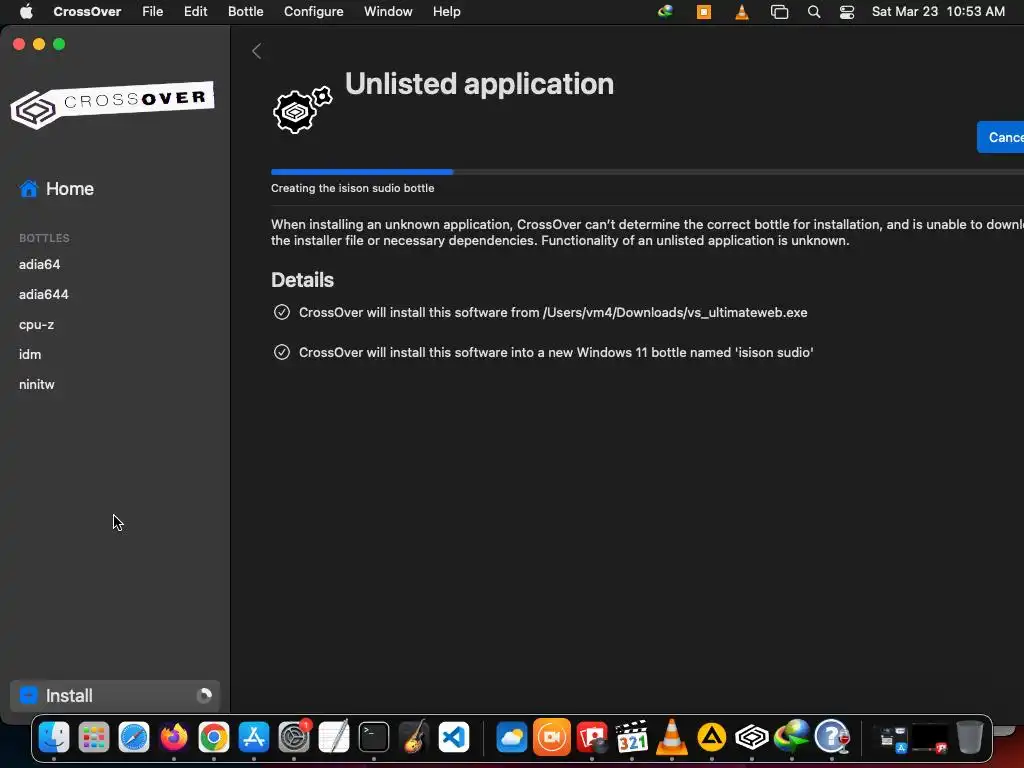Cancel the installation with the blue button
1024x768 pixels.
coord(1000,137)
